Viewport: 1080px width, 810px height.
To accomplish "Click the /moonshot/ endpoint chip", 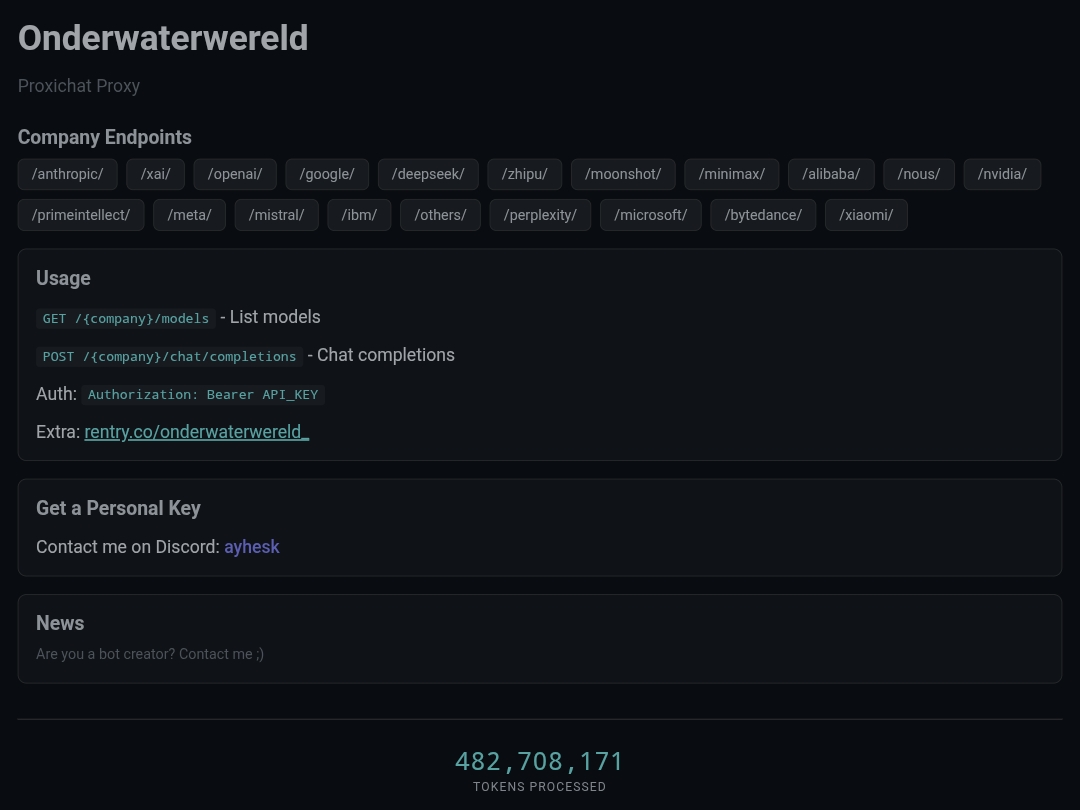I will click(x=623, y=174).
